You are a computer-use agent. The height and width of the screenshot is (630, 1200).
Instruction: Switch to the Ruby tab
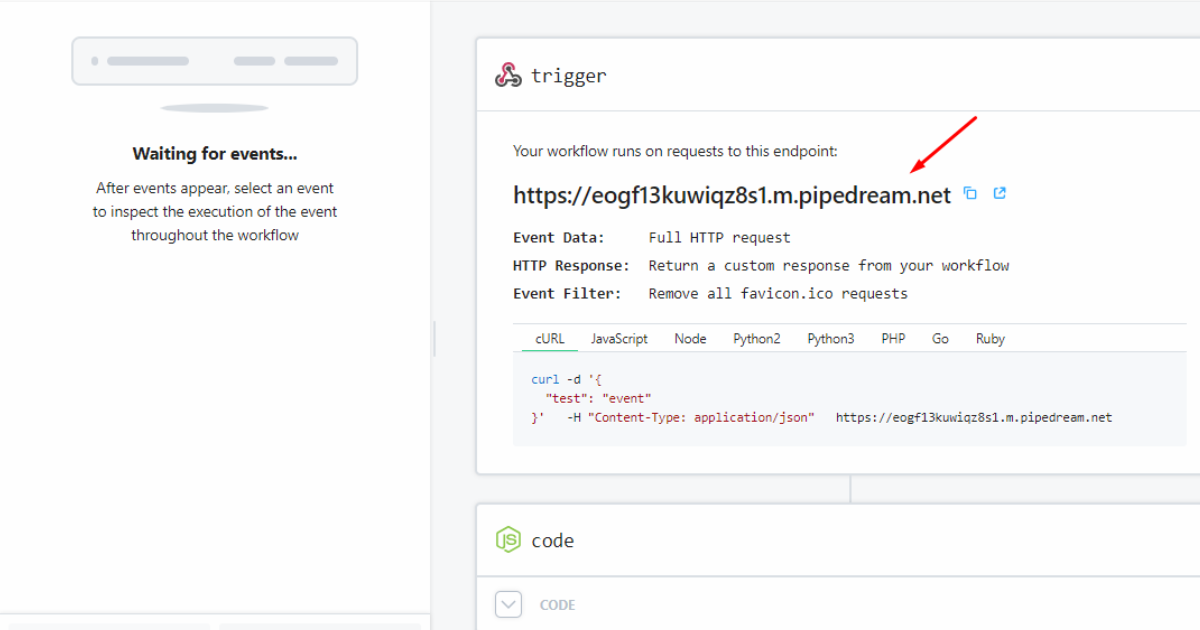(990, 339)
